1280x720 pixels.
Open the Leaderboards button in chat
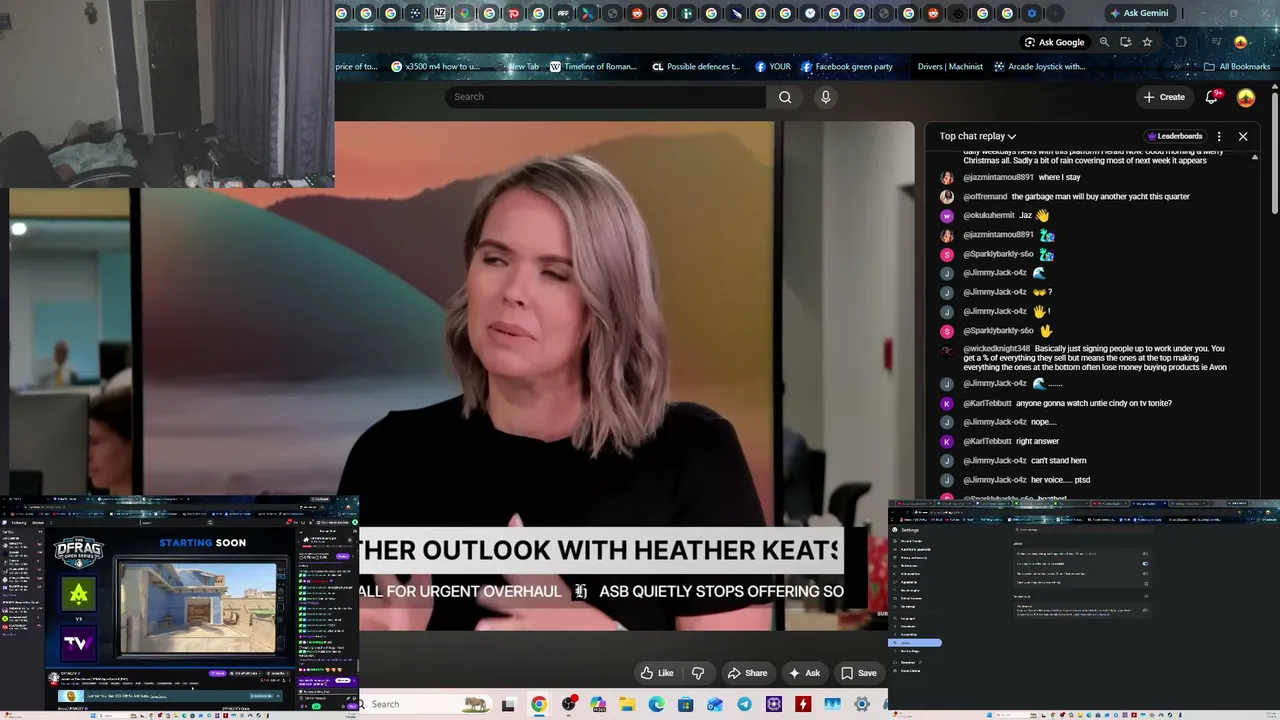click(x=1174, y=136)
